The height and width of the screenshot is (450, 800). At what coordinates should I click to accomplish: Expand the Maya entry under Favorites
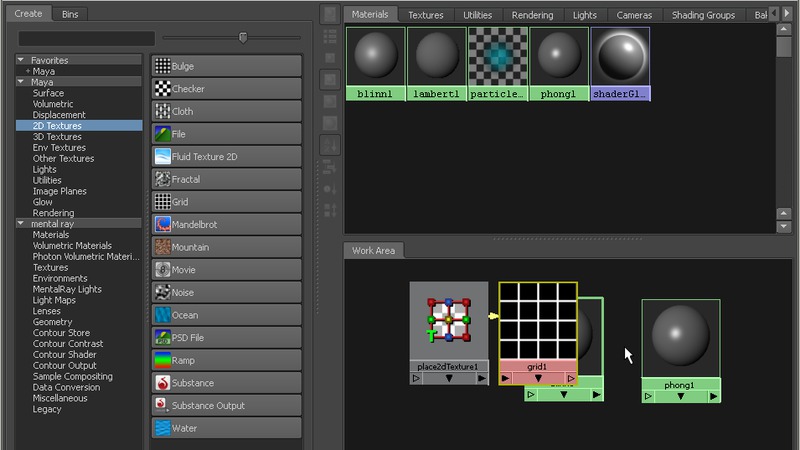27,71
